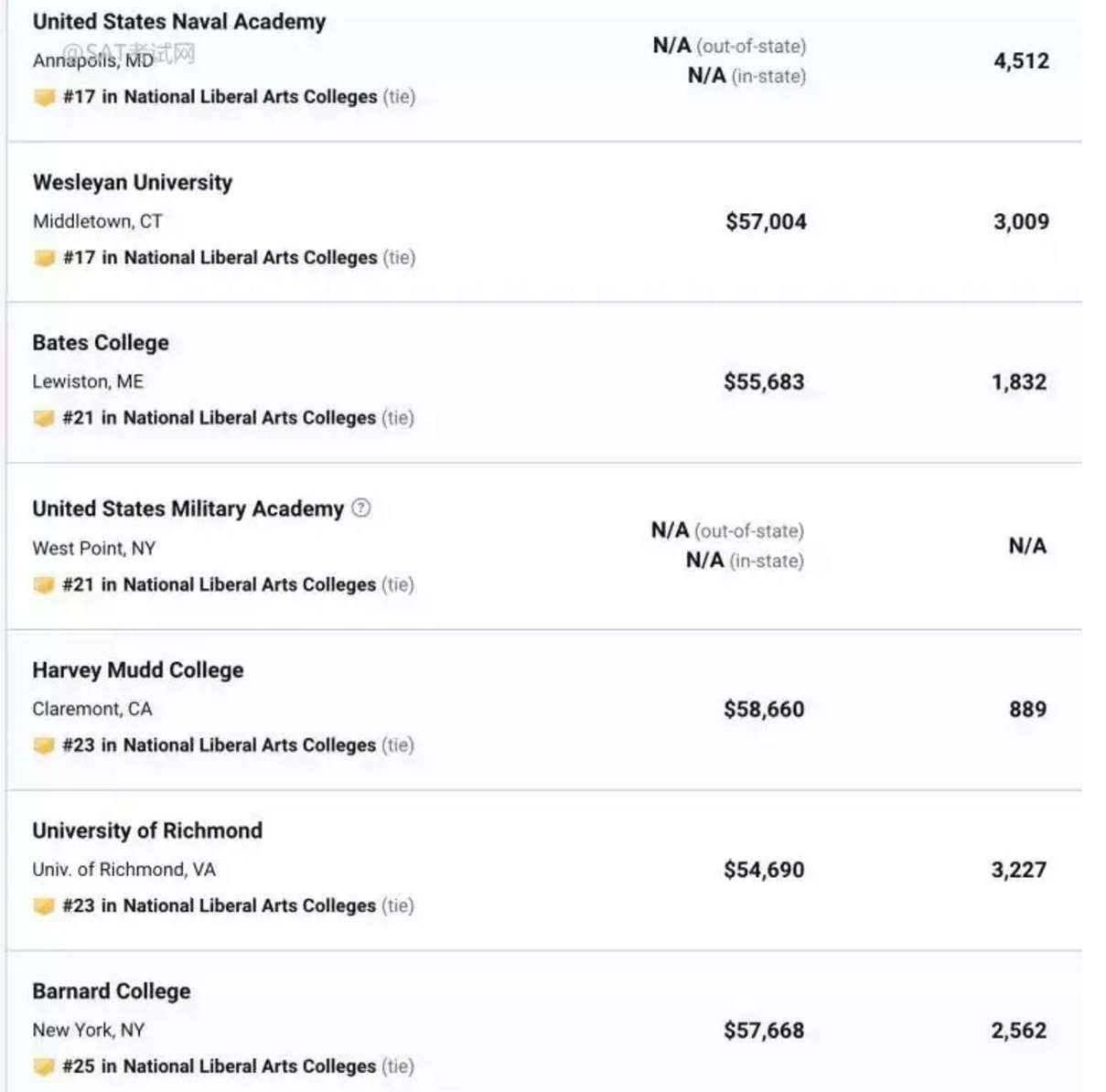
Task: Click the badge icon under Barnard College
Action: click(43, 1066)
